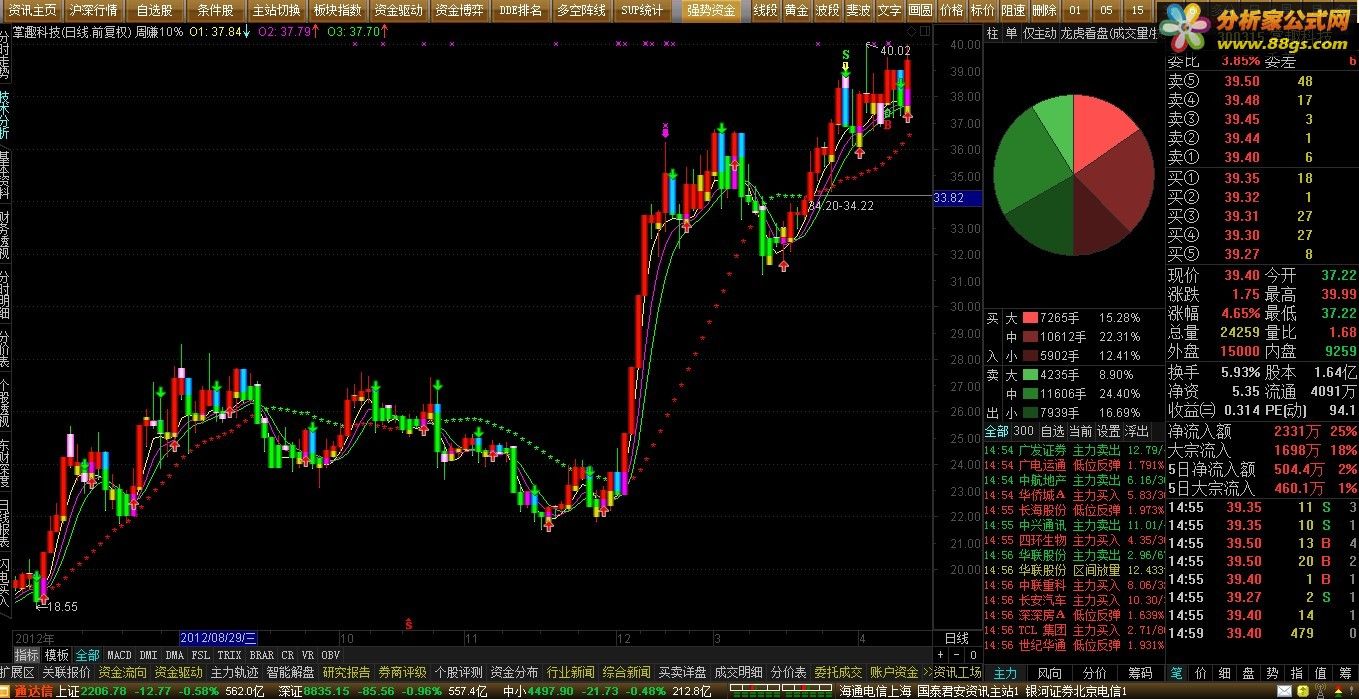Select the 300 filter tab

pos(1023,431)
